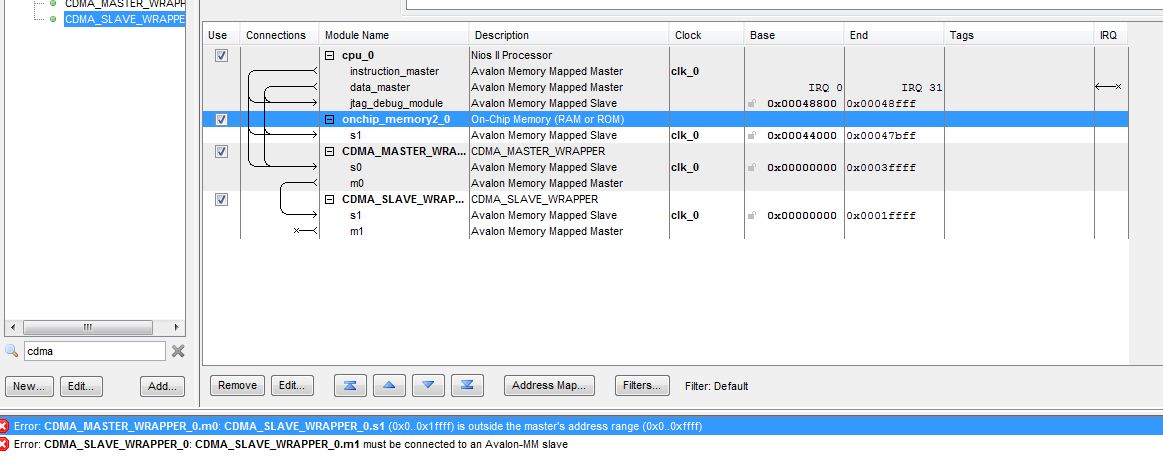Collapse the CDMA_SLAVE_WRAP... module row
1163x464 pixels.
coord(329,199)
